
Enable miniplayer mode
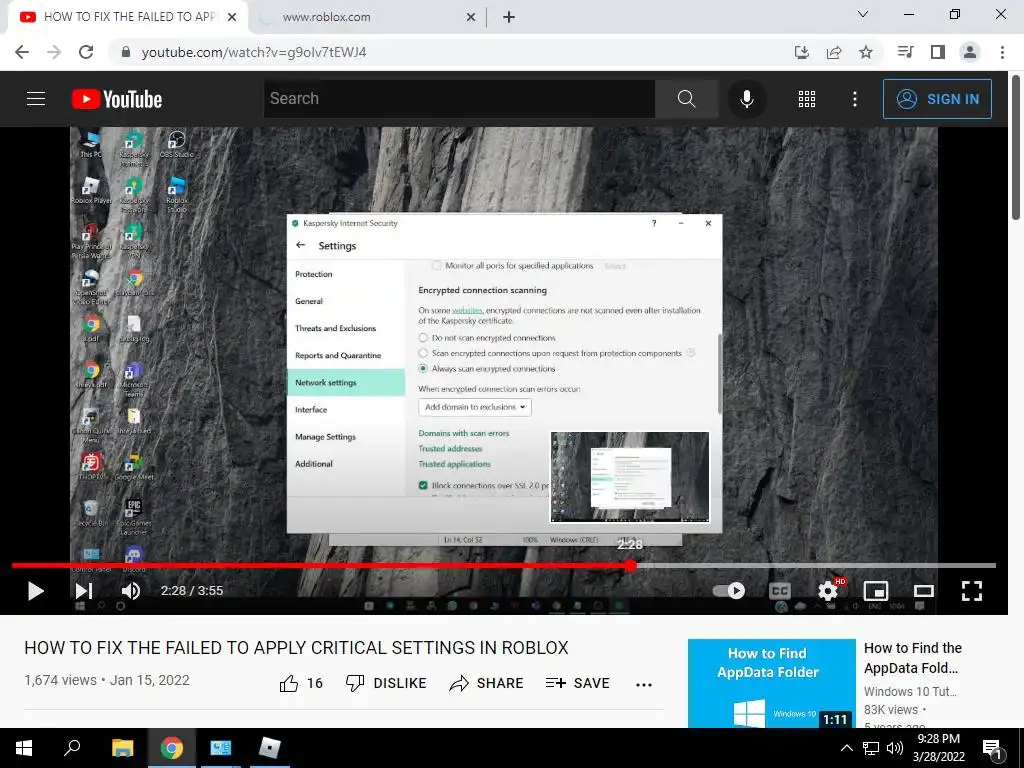pyautogui.click(x=876, y=591)
